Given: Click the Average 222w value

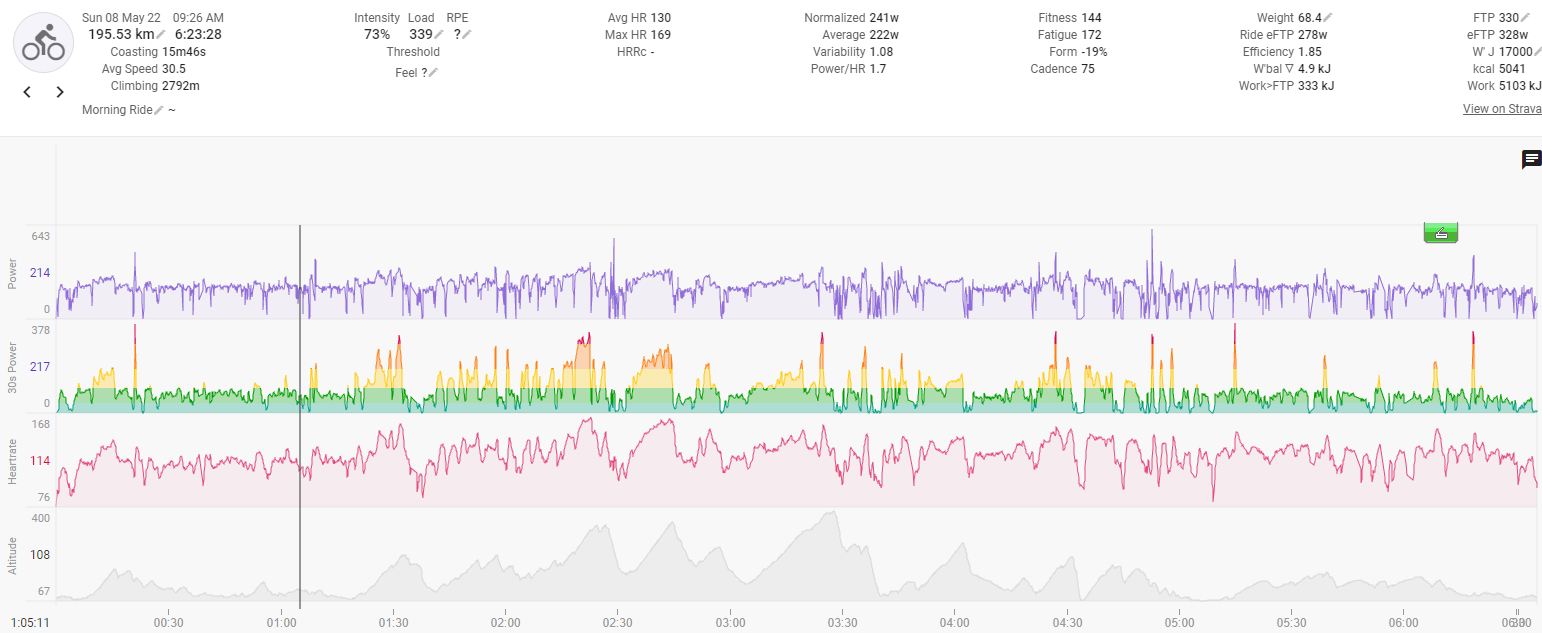Looking at the screenshot, I should 885,35.
